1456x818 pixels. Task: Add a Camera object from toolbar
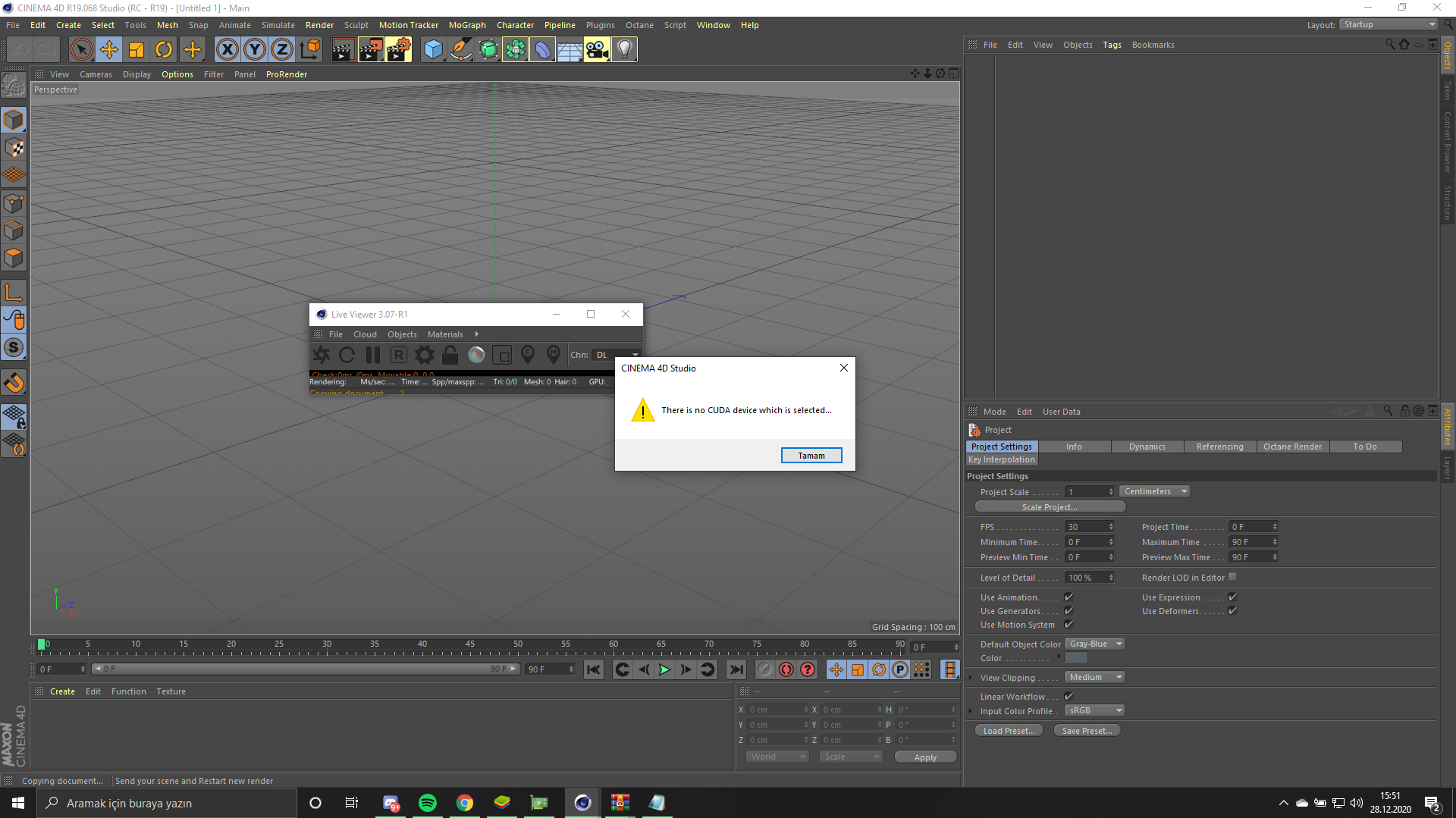point(597,50)
